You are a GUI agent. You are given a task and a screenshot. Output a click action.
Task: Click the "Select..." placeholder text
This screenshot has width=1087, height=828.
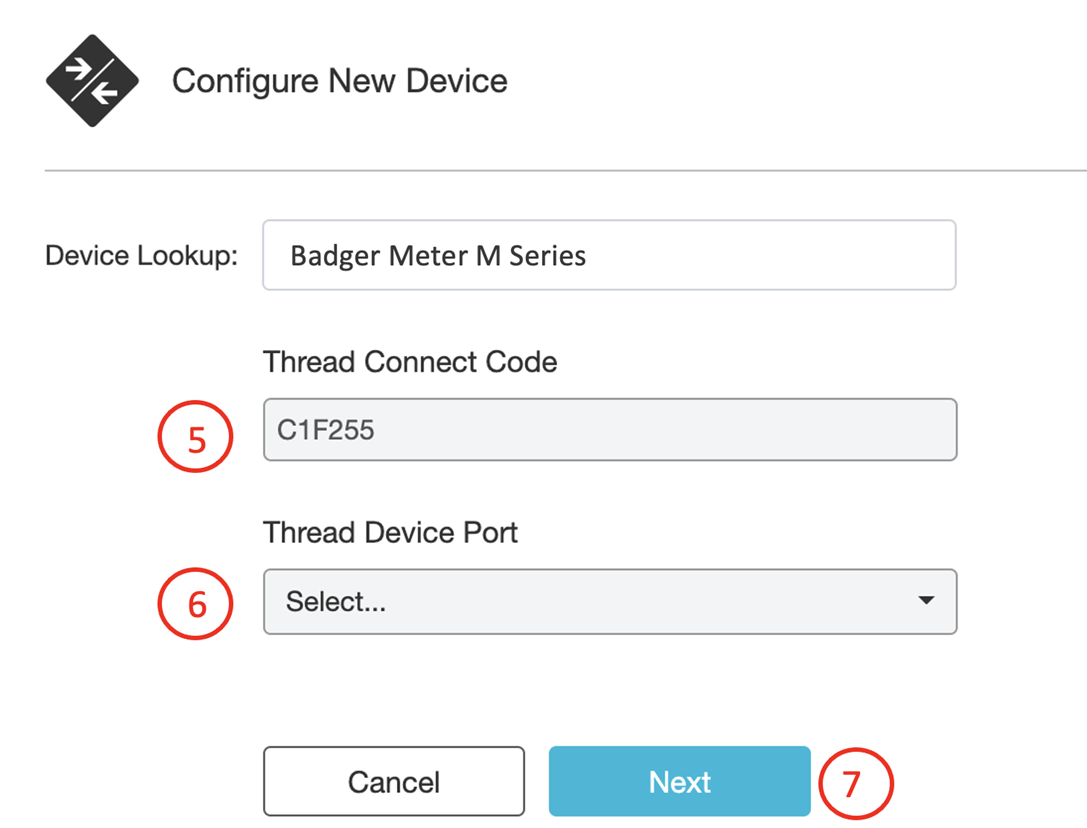click(x=336, y=602)
